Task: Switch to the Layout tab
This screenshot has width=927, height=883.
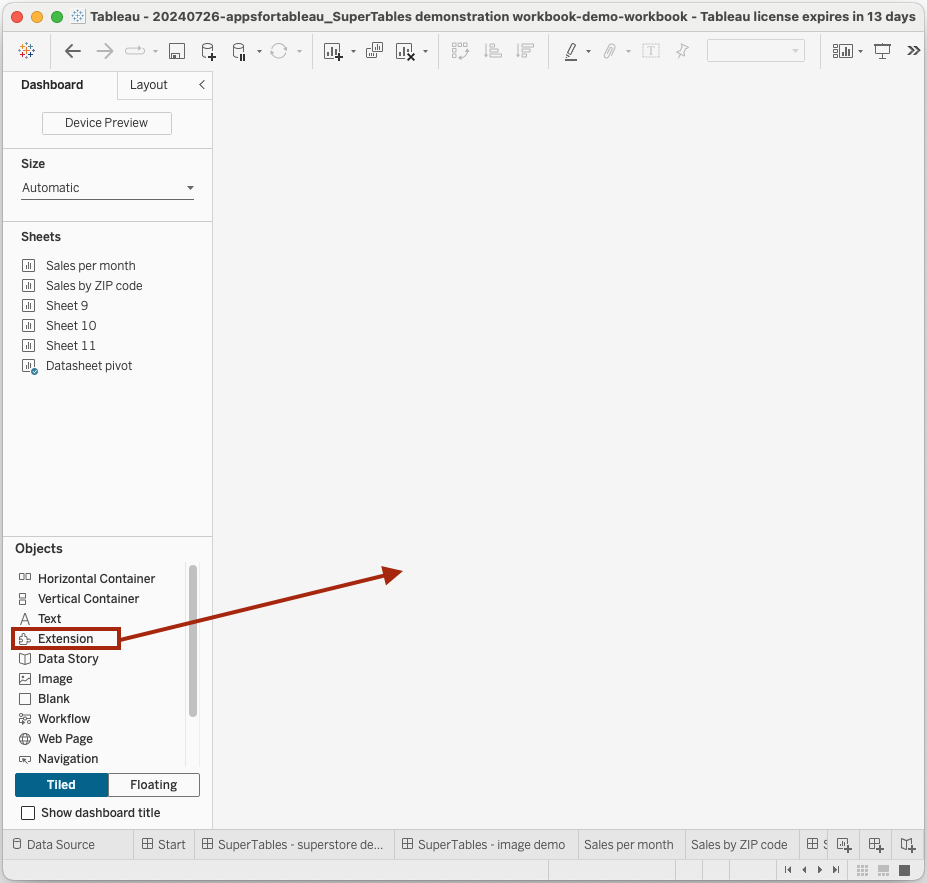Action: [x=148, y=85]
